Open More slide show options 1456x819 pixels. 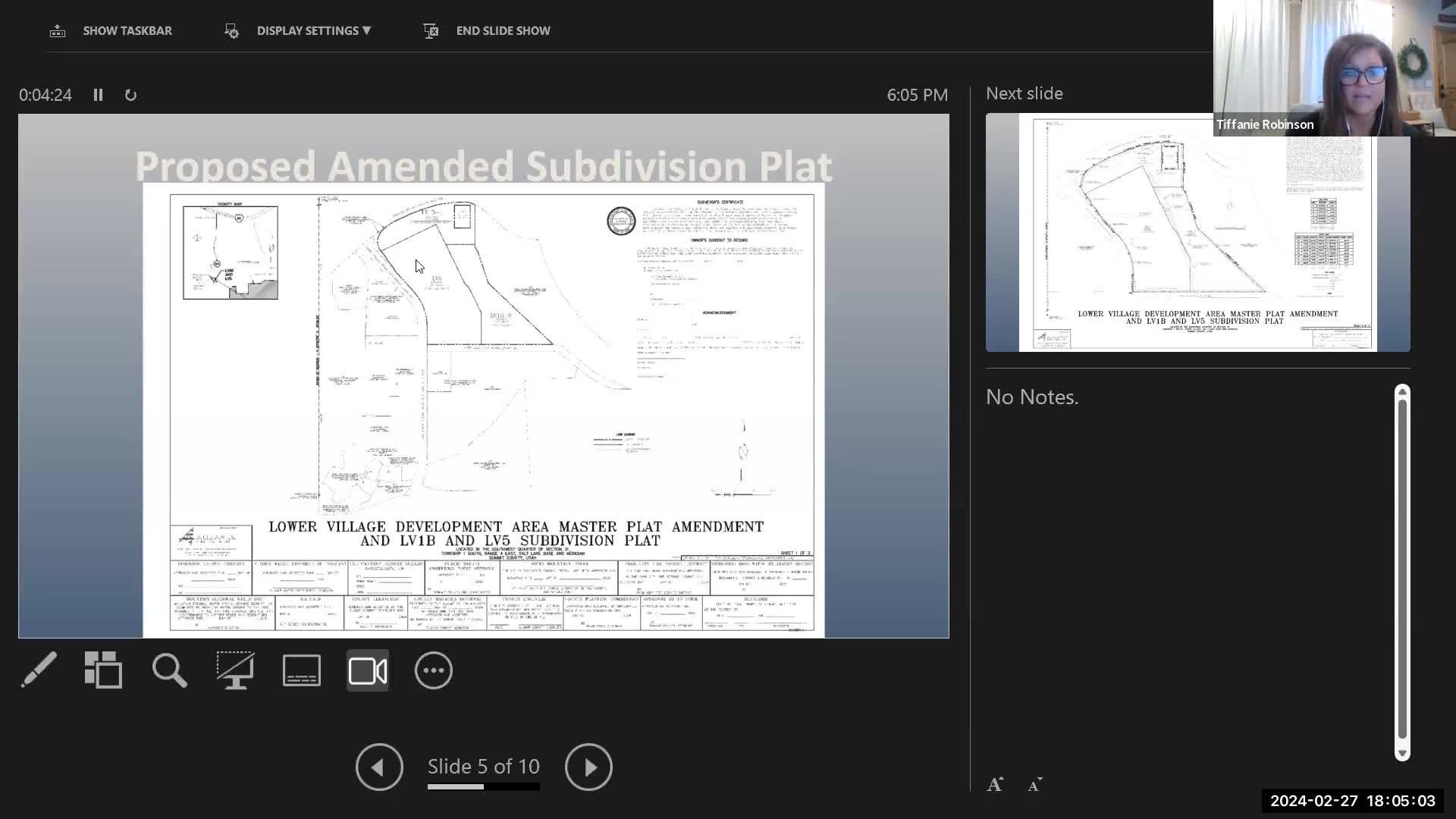434,670
